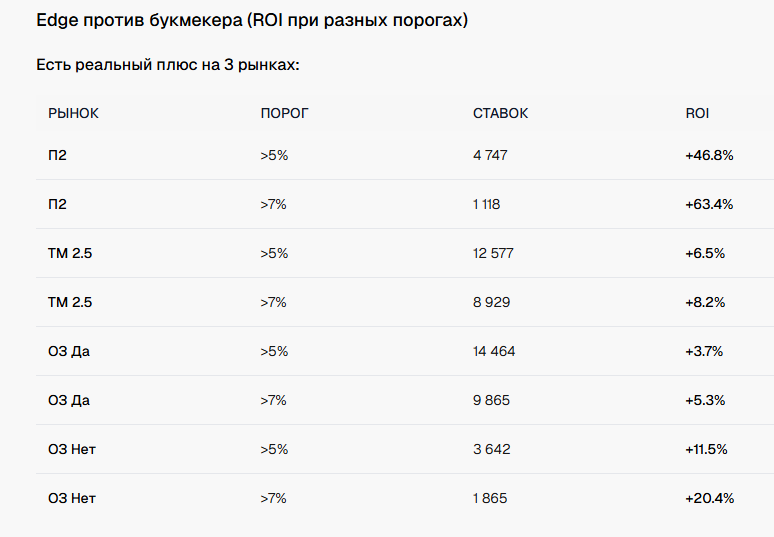
Task: Select the 12 577 bets value
Action: click(x=493, y=253)
